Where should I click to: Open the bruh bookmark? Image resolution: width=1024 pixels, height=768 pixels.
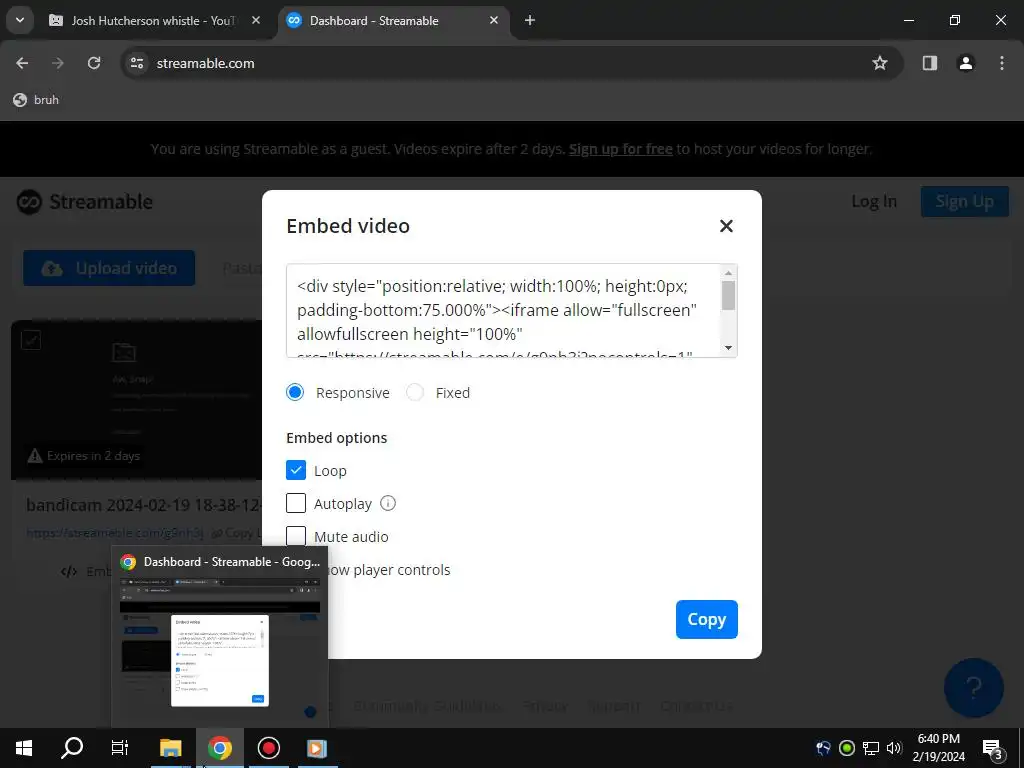pyautogui.click(x=37, y=100)
